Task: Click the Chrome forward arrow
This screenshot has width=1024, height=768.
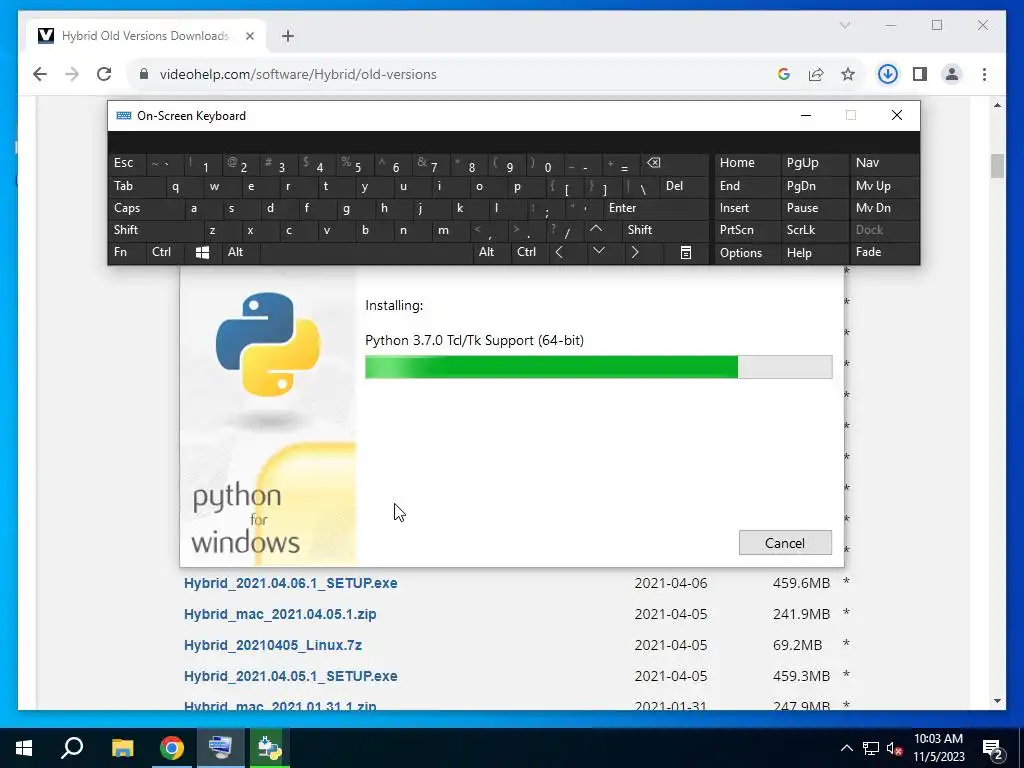Action: [x=72, y=74]
